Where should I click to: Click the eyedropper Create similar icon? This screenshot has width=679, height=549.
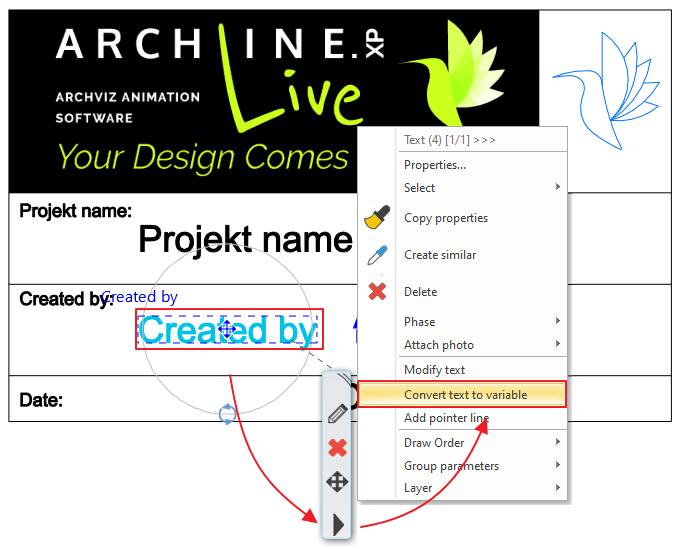pyautogui.click(x=377, y=255)
